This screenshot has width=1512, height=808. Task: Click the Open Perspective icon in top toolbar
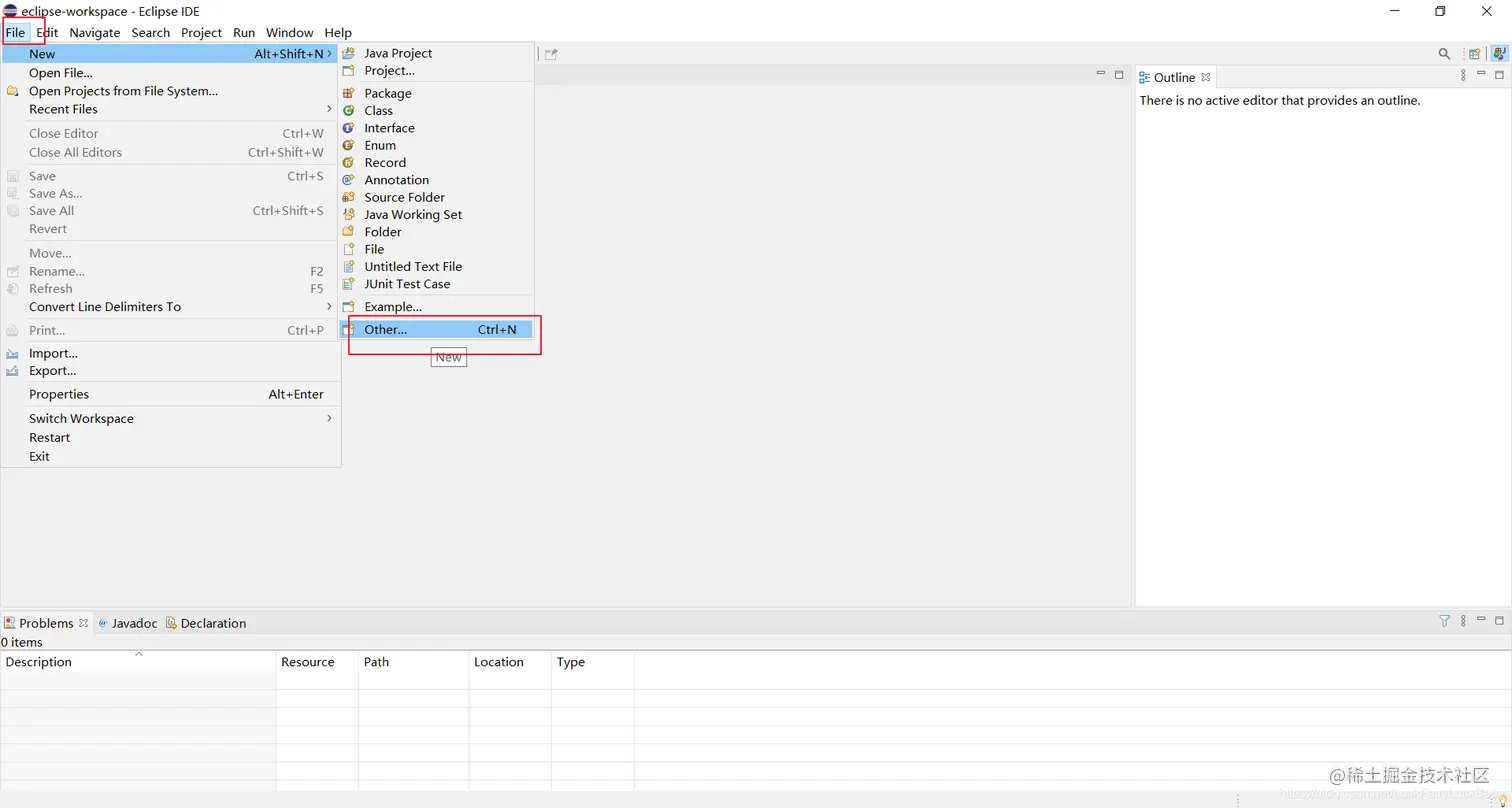(1474, 54)
